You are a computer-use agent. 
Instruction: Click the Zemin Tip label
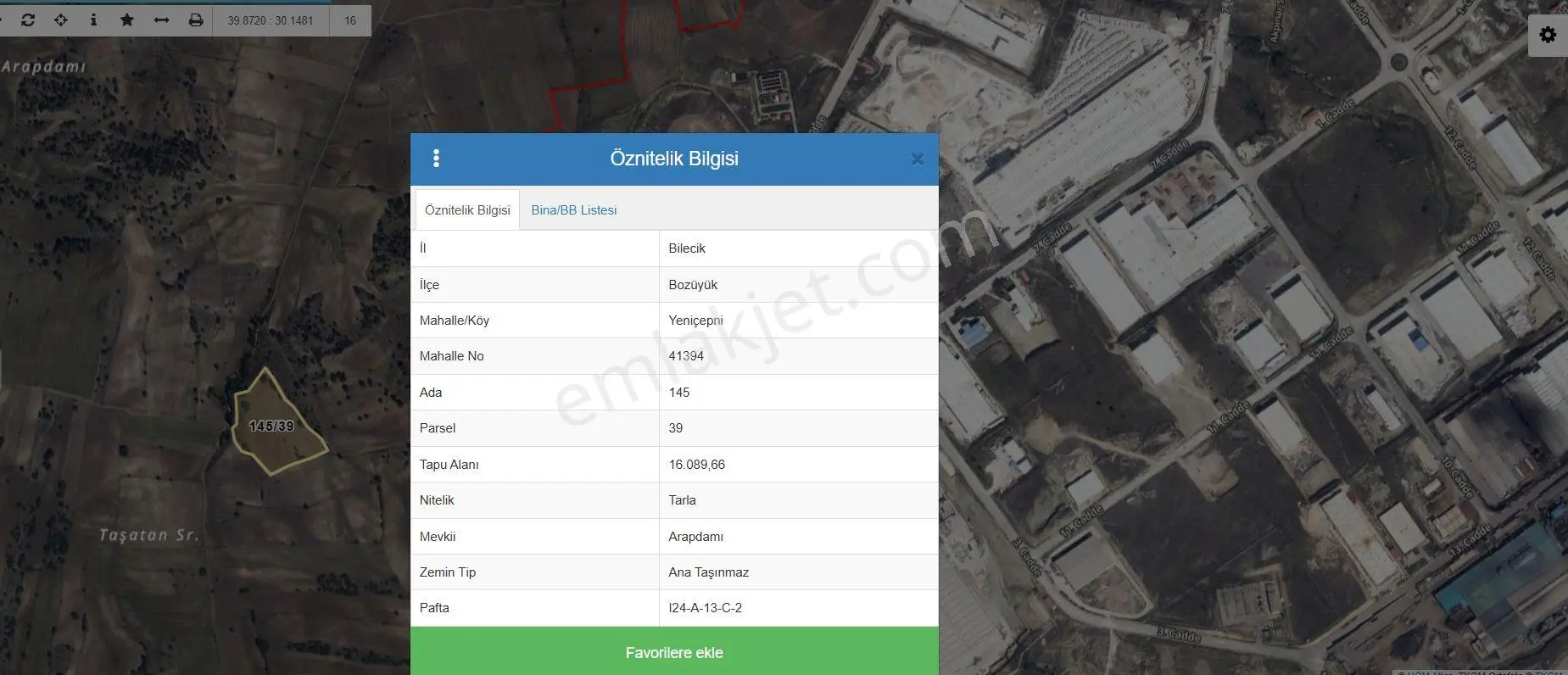(x=448, y=572)
